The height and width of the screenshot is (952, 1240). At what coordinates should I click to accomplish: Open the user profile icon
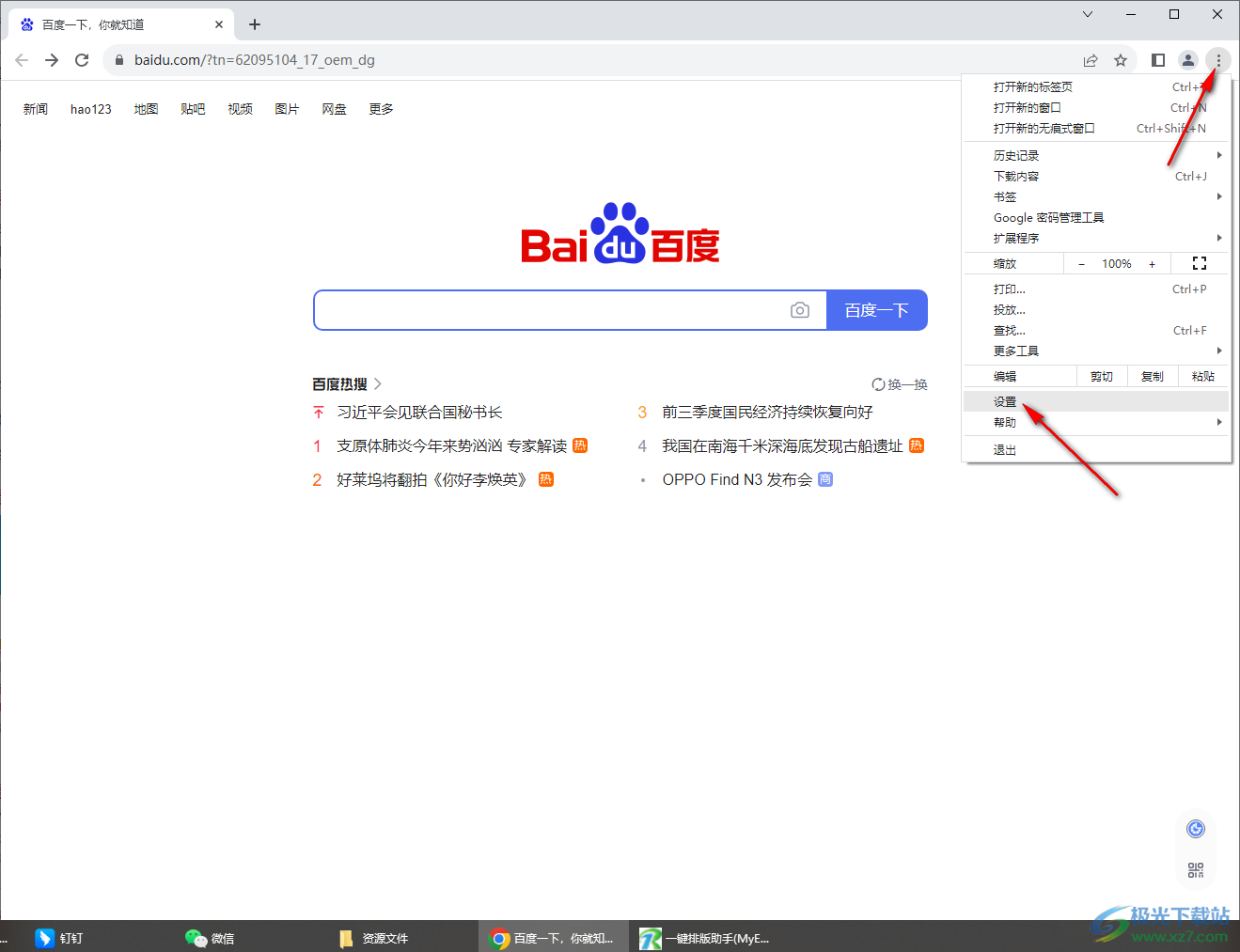[1188, 60]
